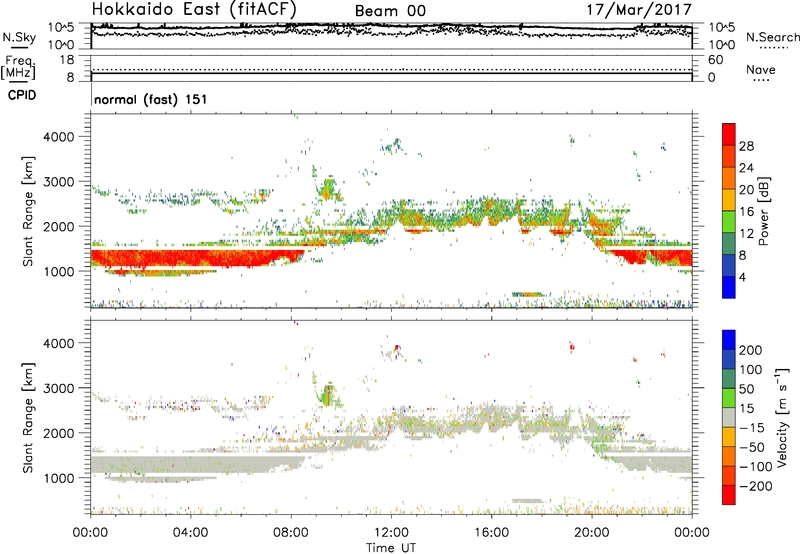Click the 'Beam 00' label

(x=390, y=11)
